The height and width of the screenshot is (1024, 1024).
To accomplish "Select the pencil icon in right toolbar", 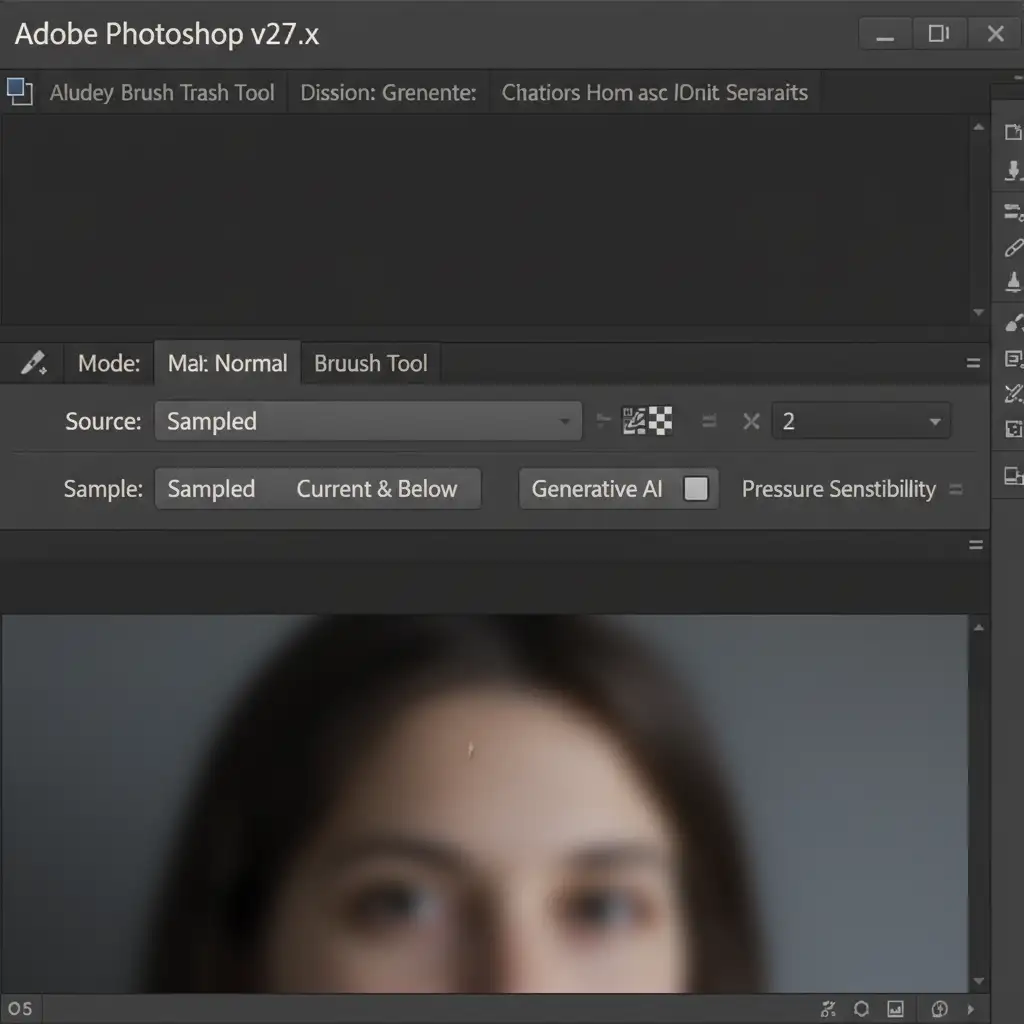I will (x=1012, y=247).
